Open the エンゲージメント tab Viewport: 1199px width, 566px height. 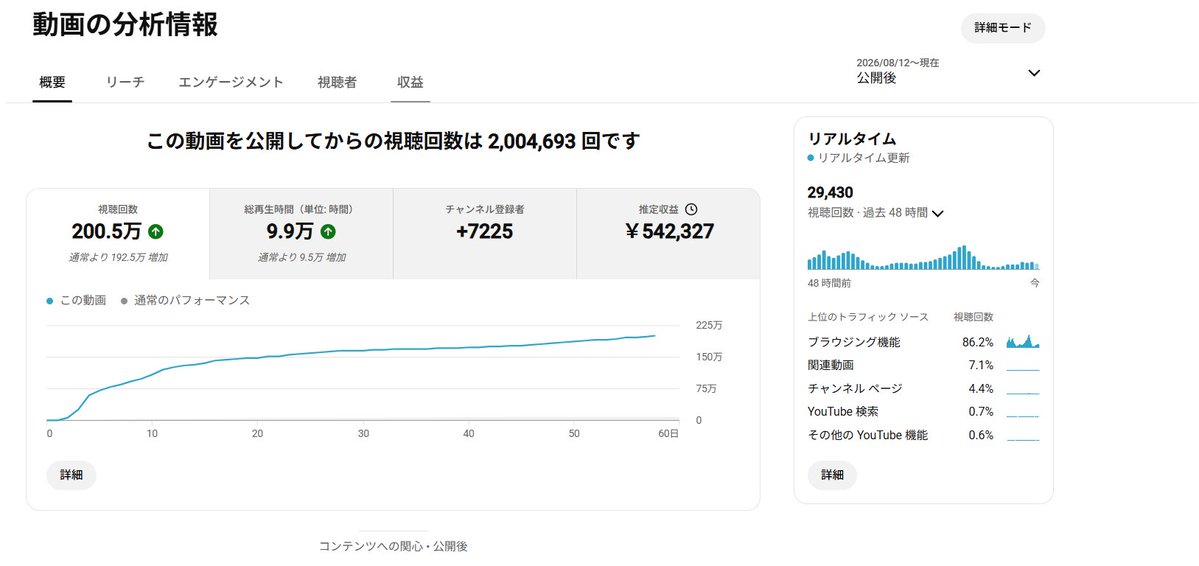(231, 83)
